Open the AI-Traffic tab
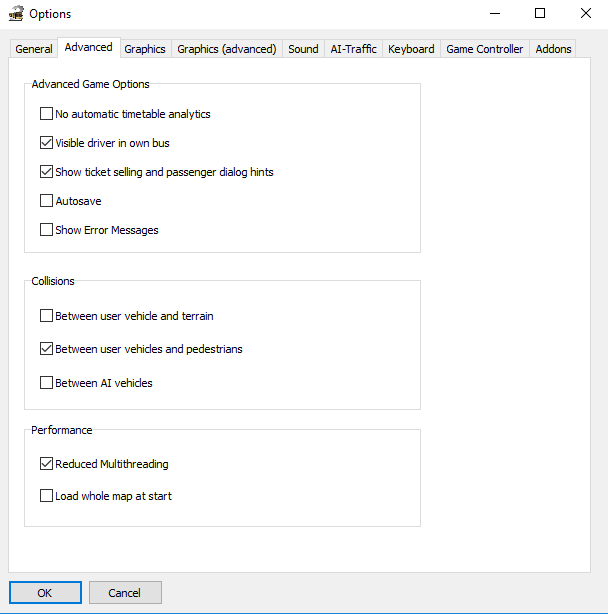 coord(353,49)
